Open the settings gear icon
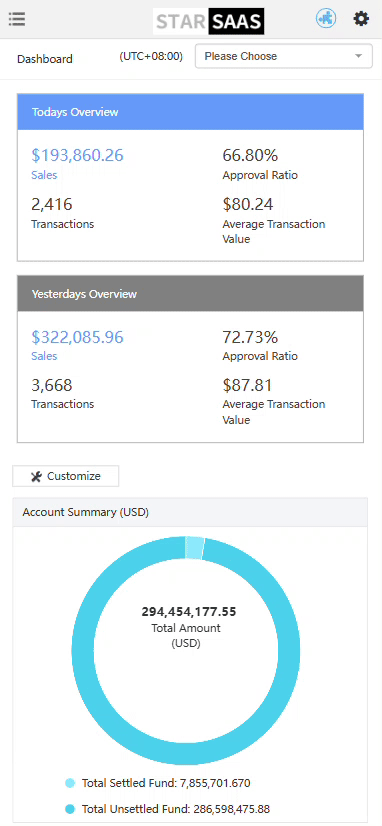This screenshot has height=826, width=382. coord(361,19)
